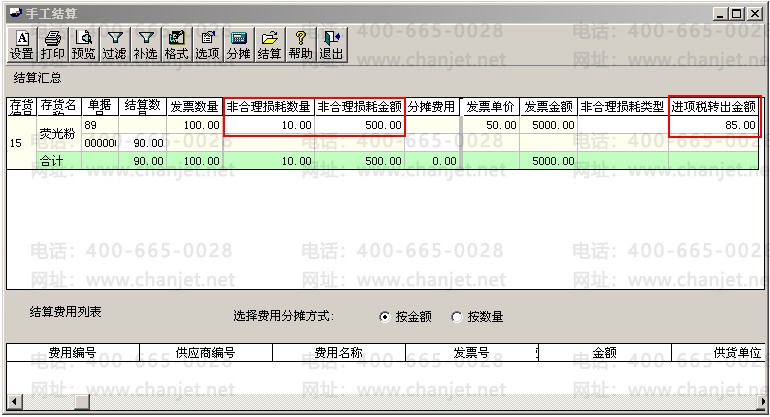Click the document number 89 cell

(x=100, y=125)
